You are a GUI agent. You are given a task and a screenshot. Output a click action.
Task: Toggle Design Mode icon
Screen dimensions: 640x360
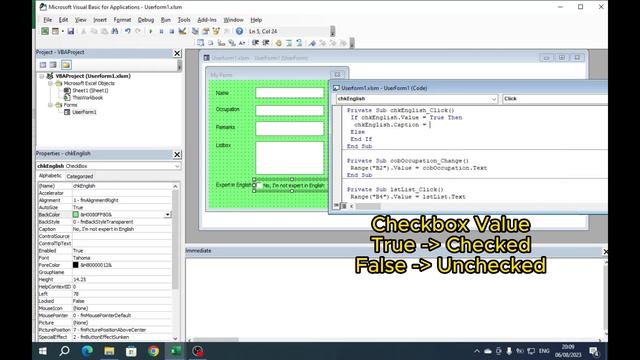pos(182,31)
